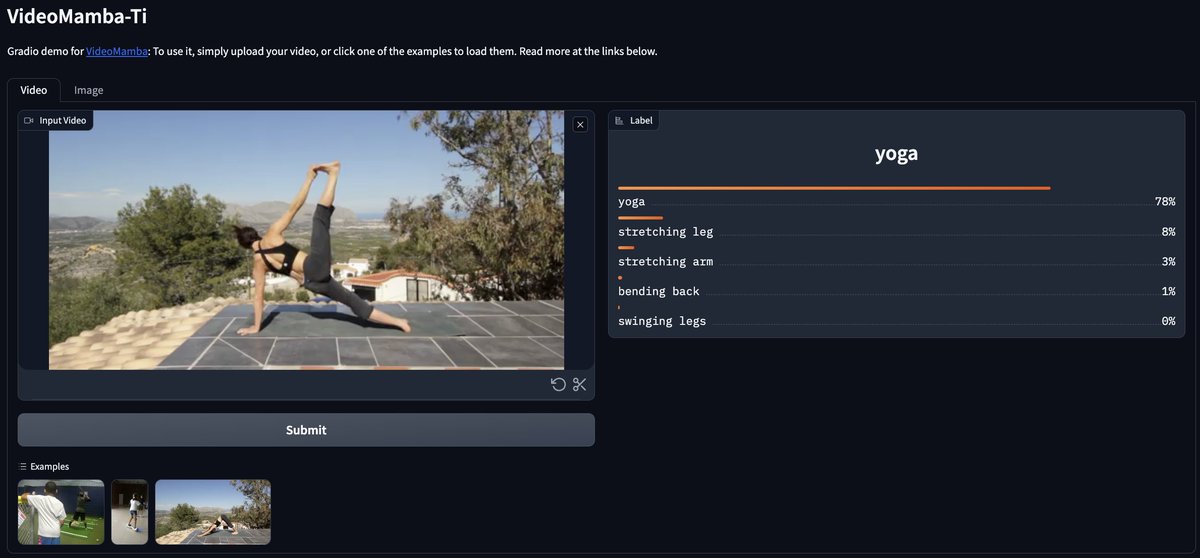The width and height of the screenshot is (1200, 558).
Task: Load the yoga rooftop example thumbnail
Action: coord(213,512)
